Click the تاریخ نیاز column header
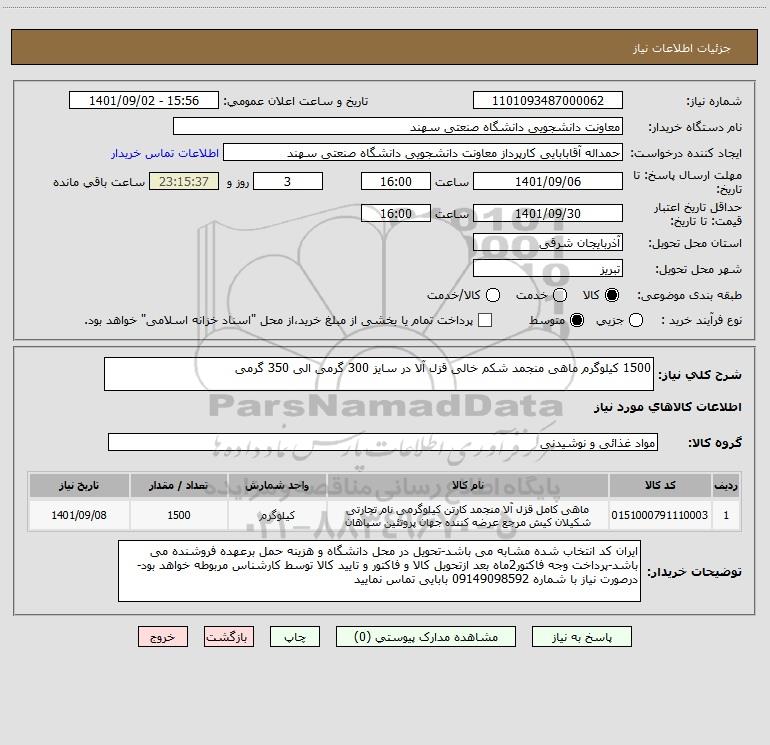Viewport: 770px width, 745px height. (79, 485)
